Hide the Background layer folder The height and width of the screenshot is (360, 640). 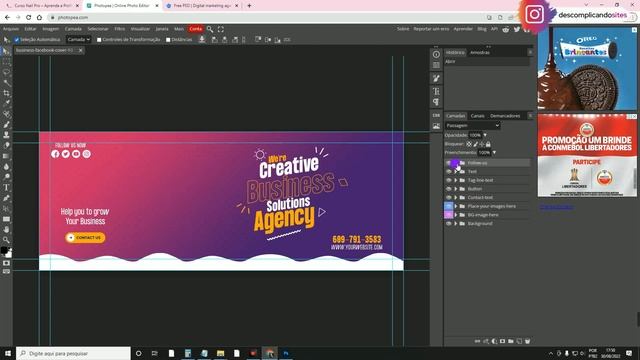(449, 224)
